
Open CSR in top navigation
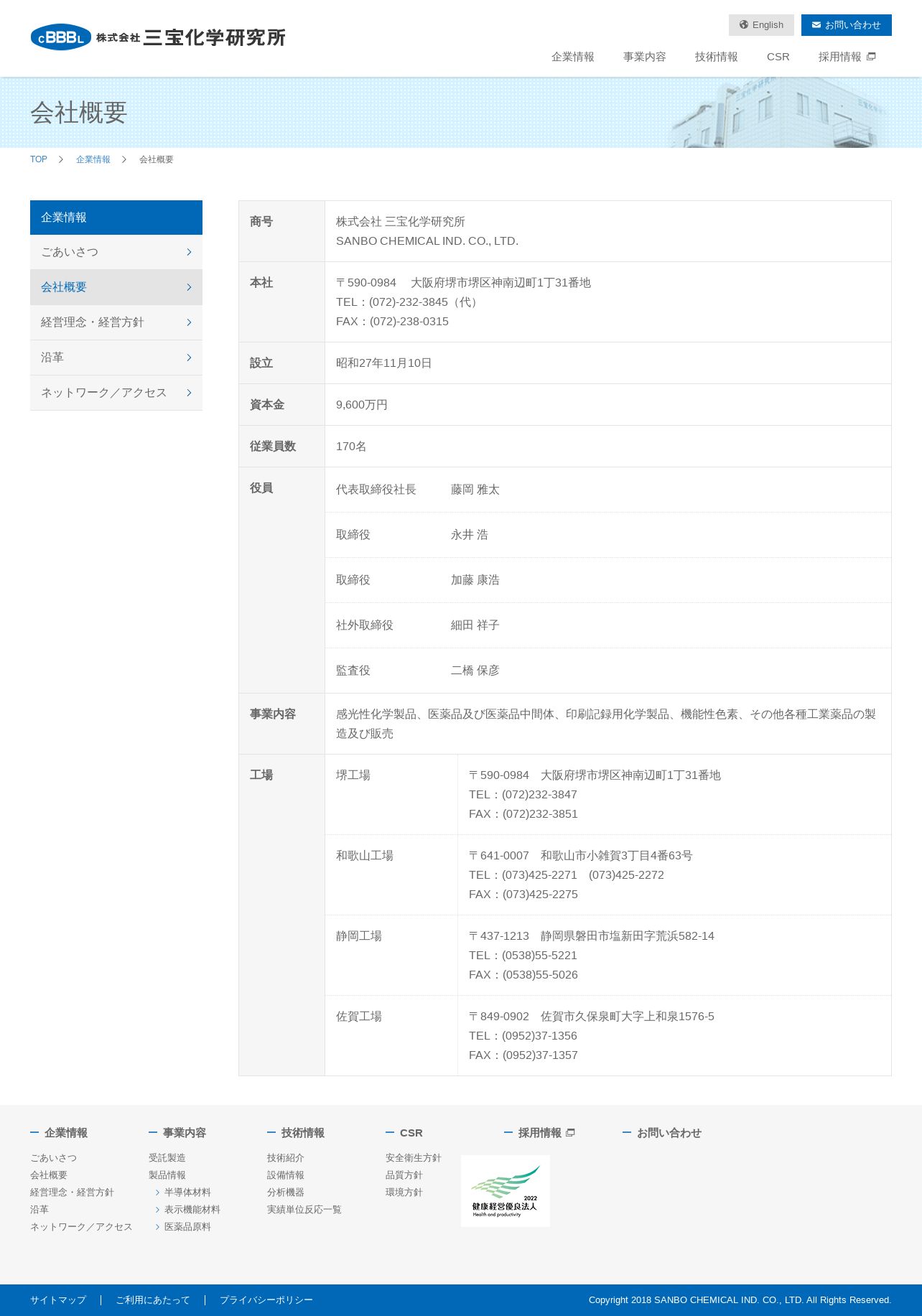point(778,57)
